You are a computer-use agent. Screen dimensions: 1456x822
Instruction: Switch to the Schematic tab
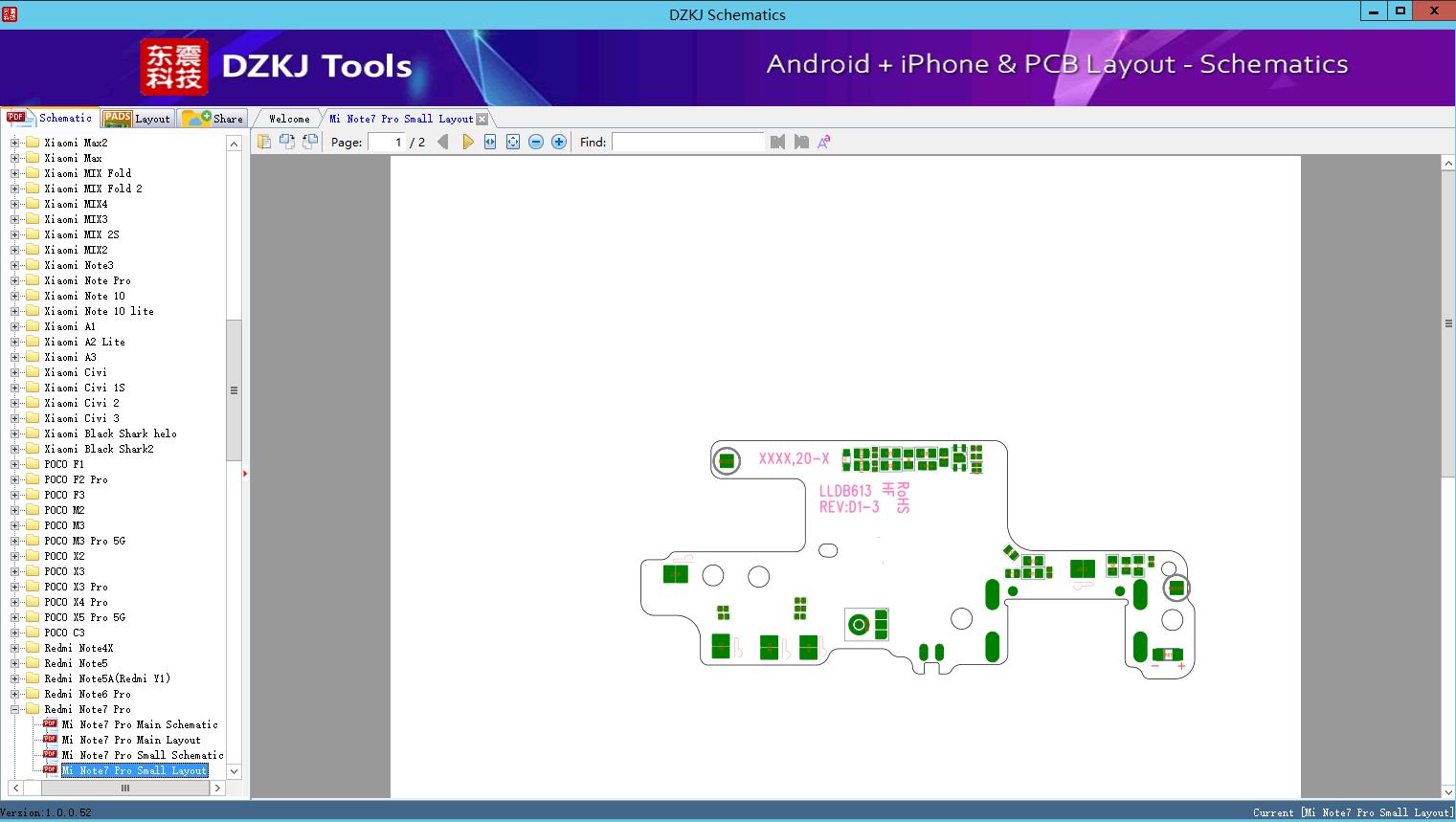point(50,118)
